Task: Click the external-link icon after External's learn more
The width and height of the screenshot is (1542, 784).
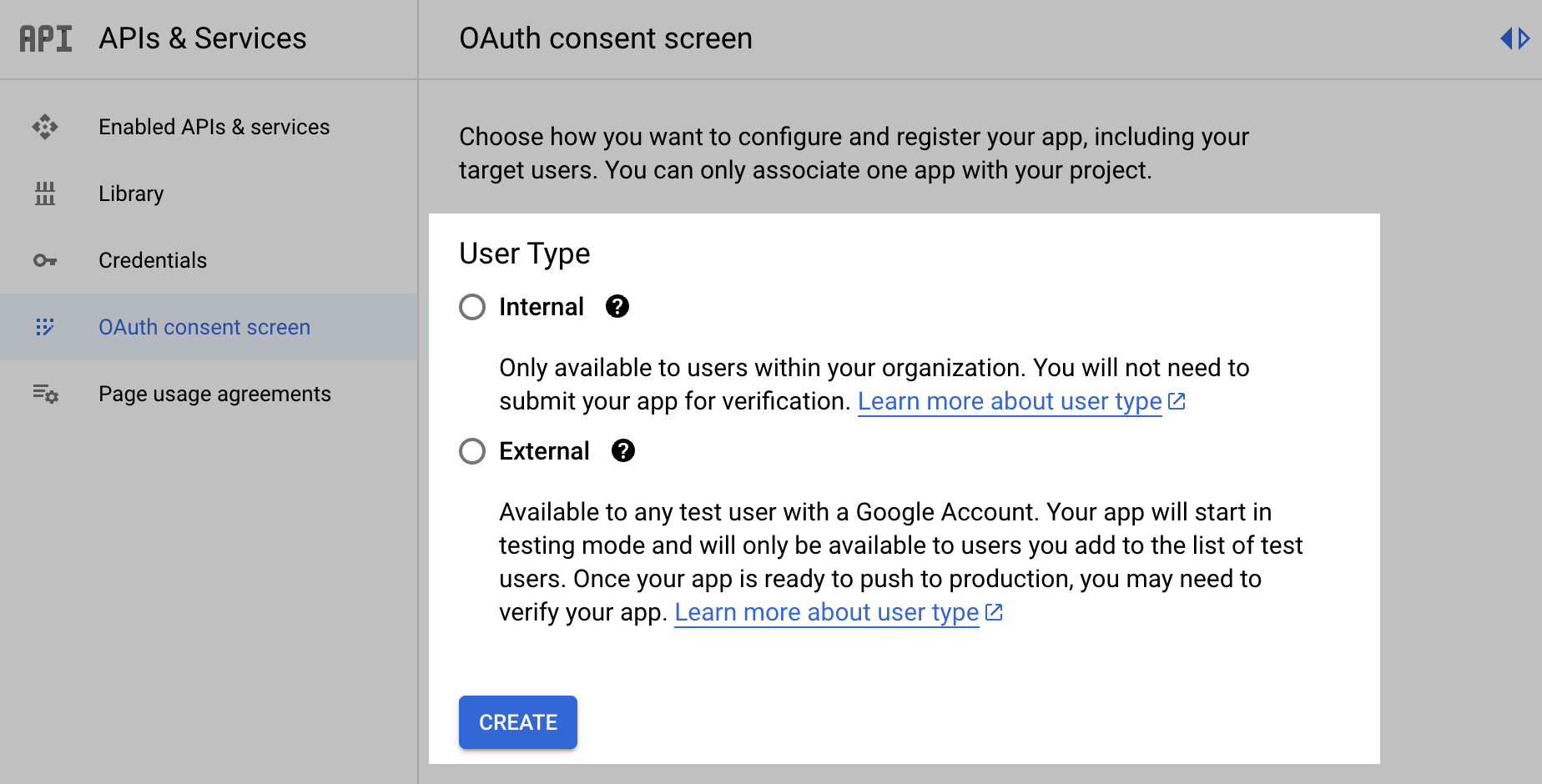Action: tap(994, 612)
